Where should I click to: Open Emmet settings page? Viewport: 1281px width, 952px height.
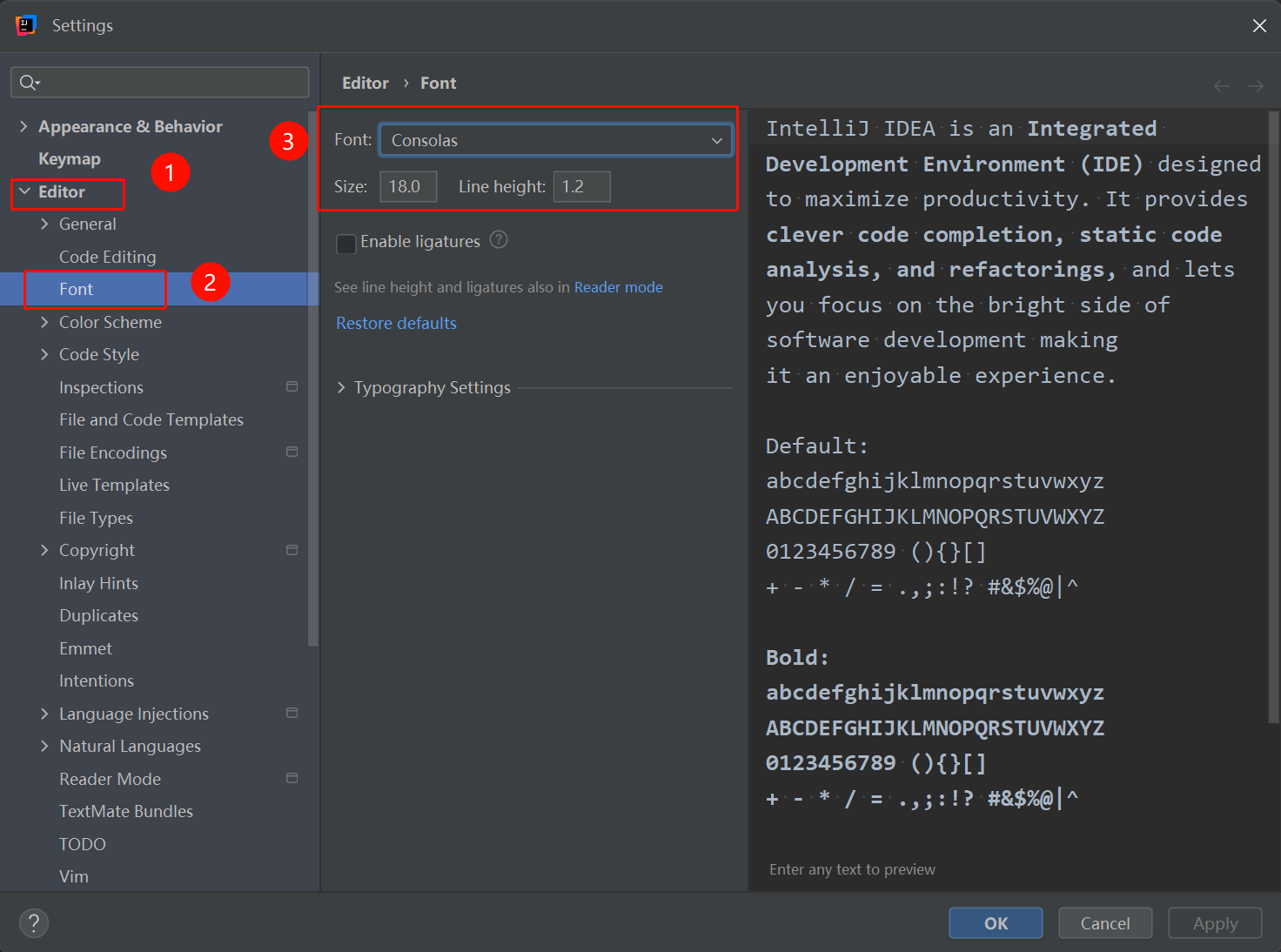tap(85, 648)
